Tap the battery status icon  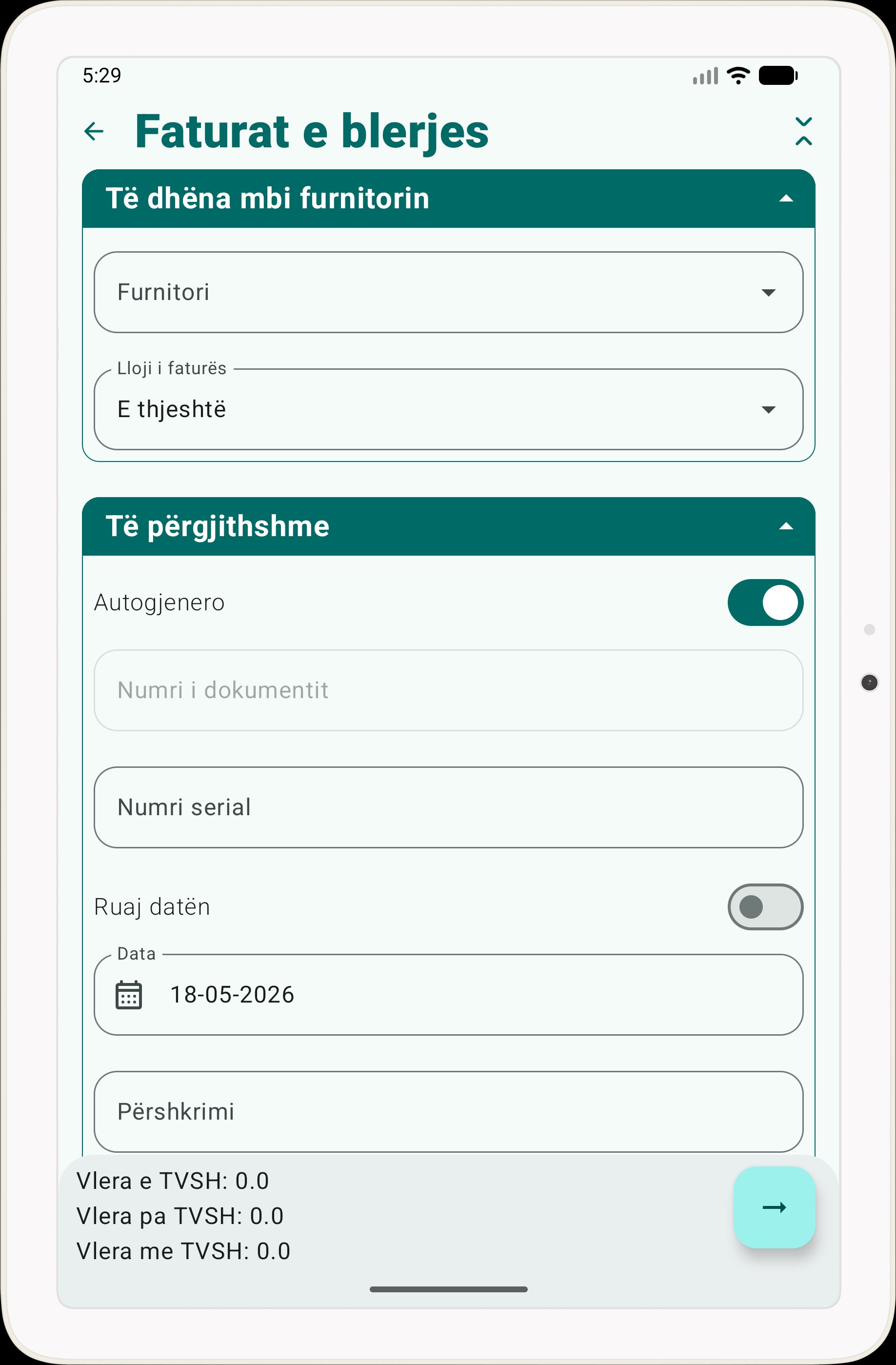pyautogui.click(x=778, y=76)
